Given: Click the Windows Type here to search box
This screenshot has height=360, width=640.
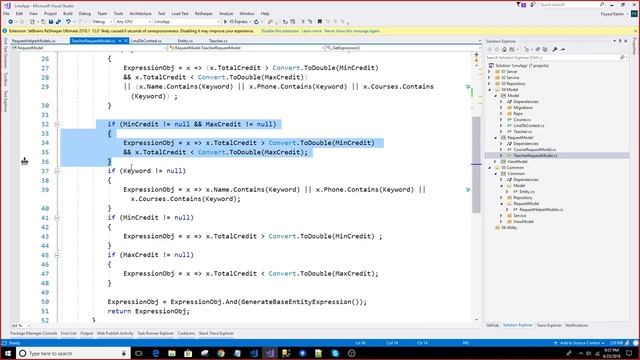Looking at the screenshot, I should click(x=73, y=353).
